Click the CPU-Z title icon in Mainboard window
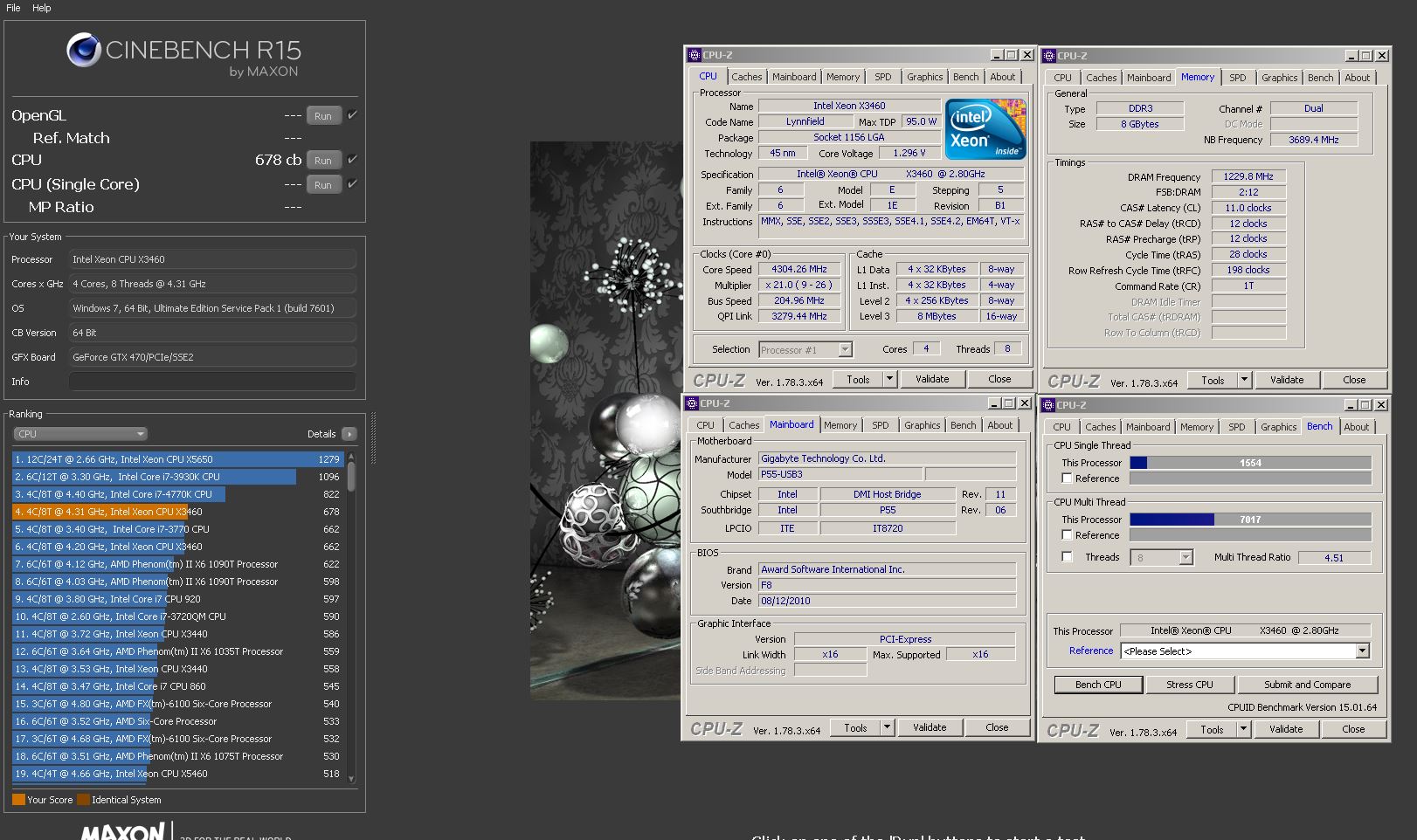Viewport: 1417px width, 840px height. click(x=692, y=403)
